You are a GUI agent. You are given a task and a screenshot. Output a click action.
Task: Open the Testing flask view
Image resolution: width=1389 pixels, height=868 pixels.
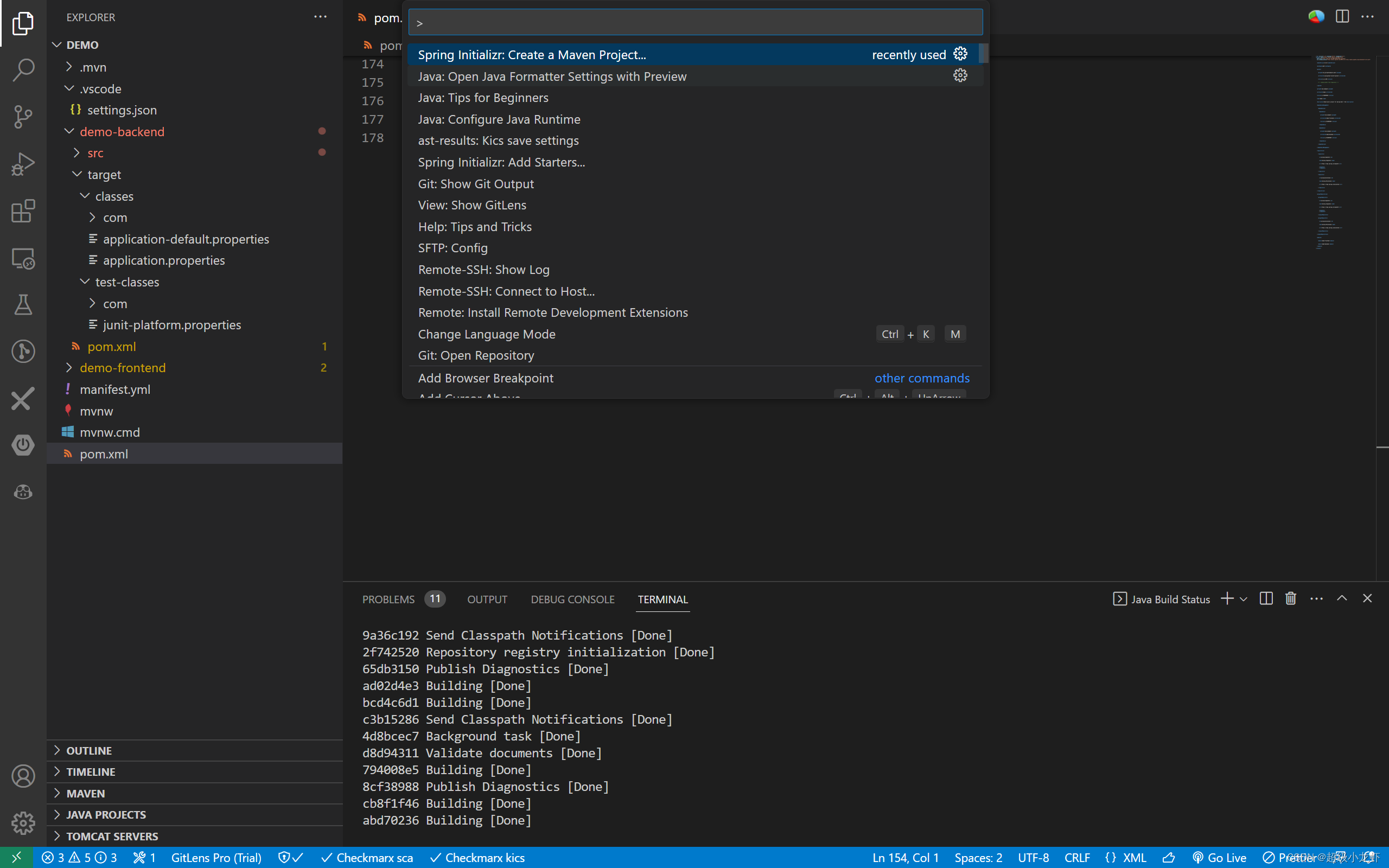pyautogui.click(x=23, y=305)
